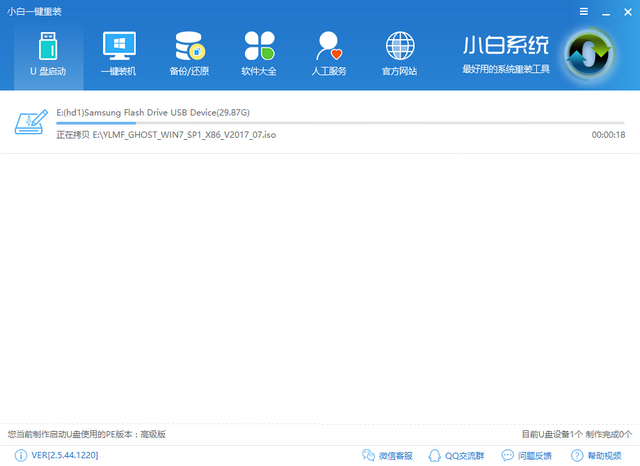Open 备份/还原 section
This screenshot has width=640, height=466.
coord(188,54)
